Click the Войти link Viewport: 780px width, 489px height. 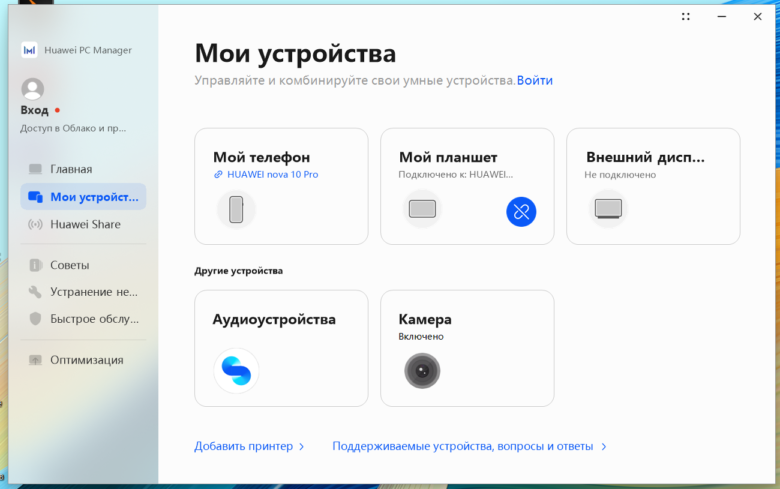(x=535, y=80)
